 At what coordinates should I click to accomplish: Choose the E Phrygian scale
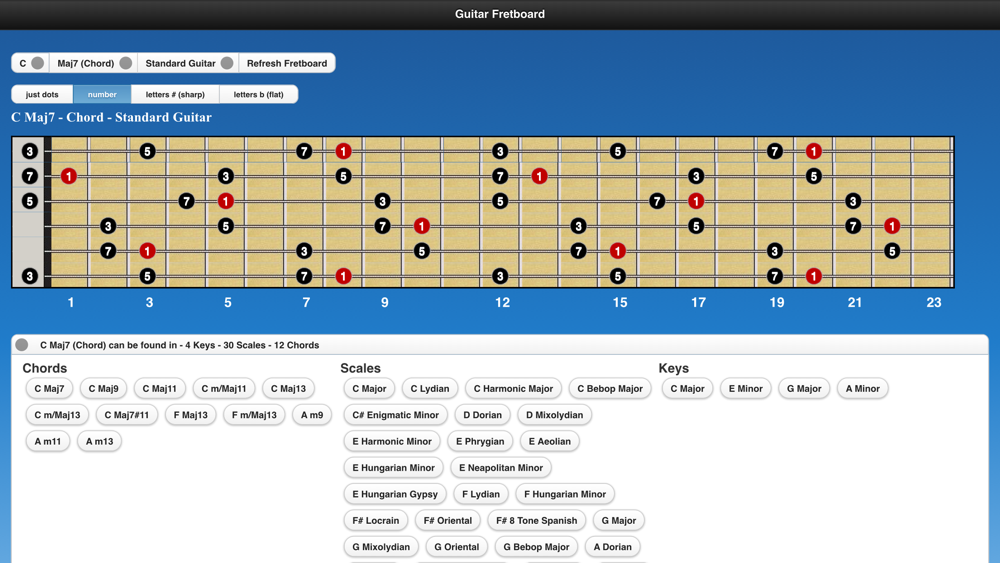480,441
